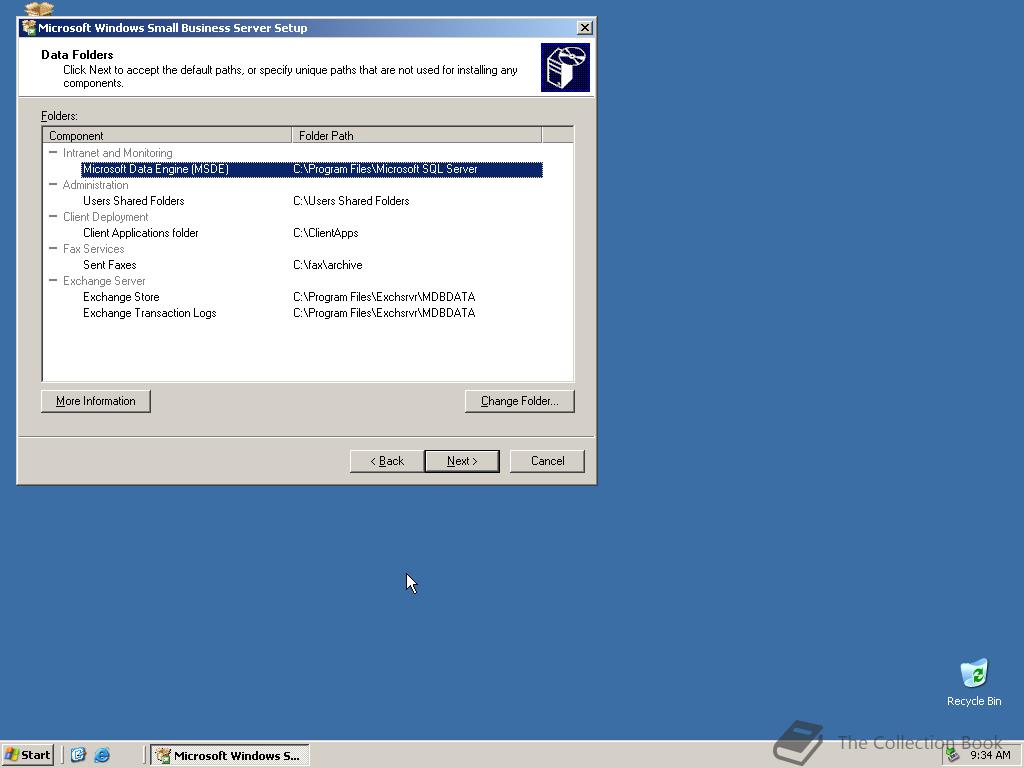Screen dimensions: 1024x768
Task: Click the setup icon in the title bar
Action: pyautogui.click(x=29, y=27)
